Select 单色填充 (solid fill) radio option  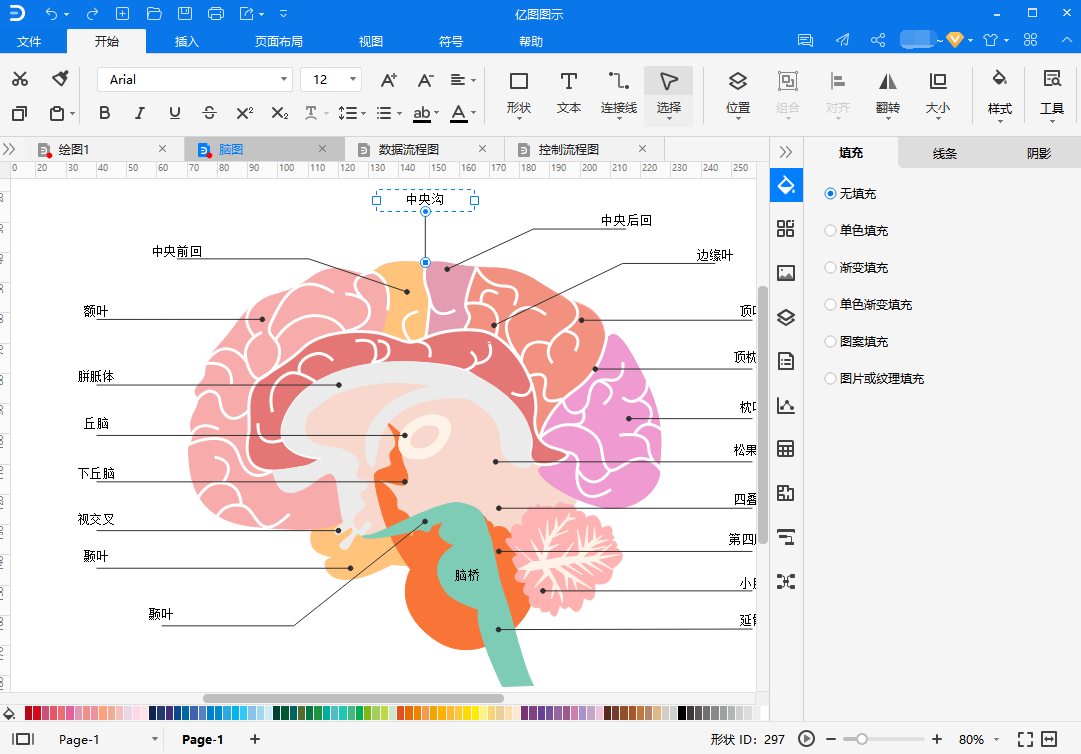[830, 231]
